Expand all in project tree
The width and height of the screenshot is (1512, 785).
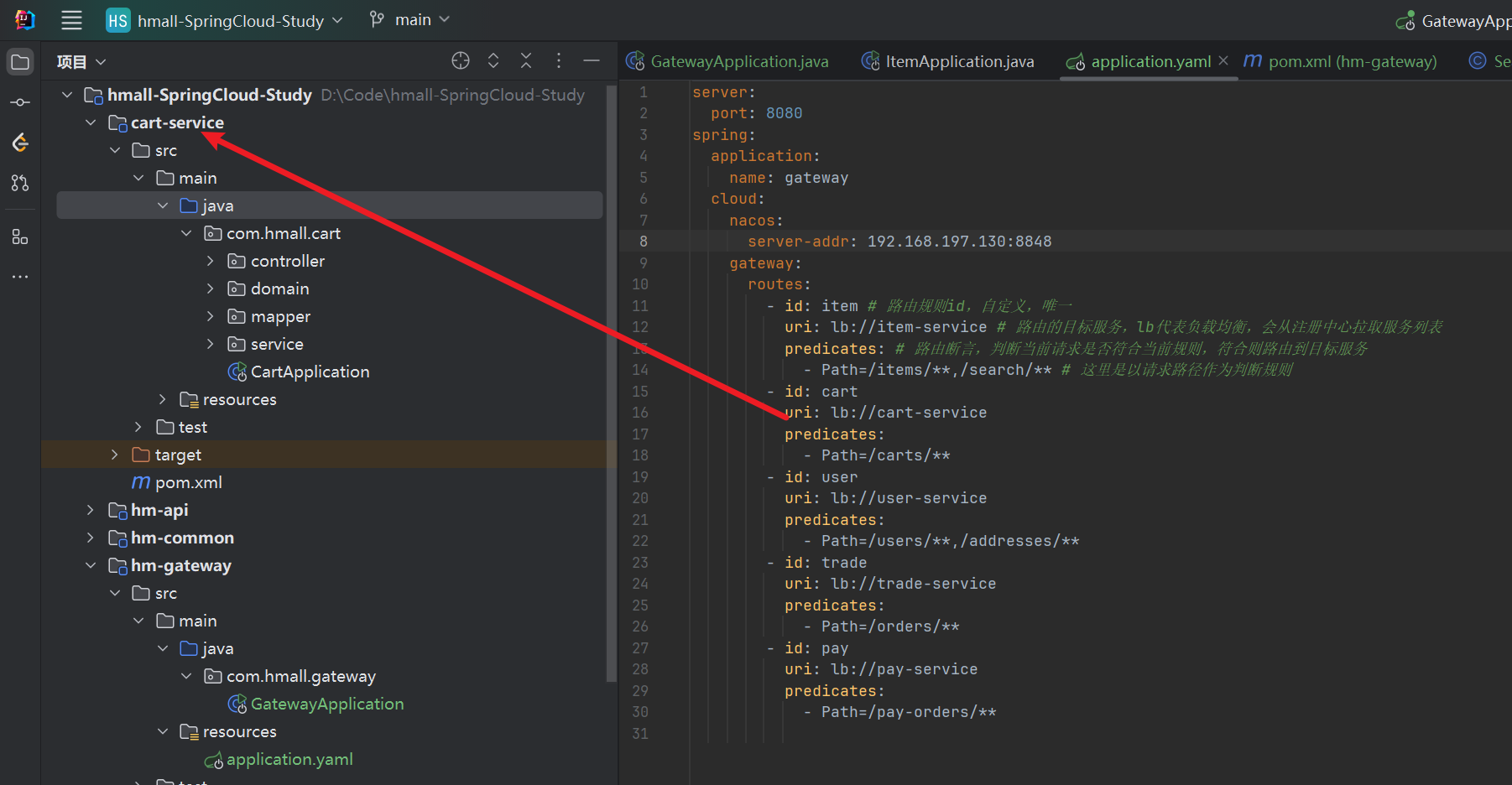tap(493, 60)
